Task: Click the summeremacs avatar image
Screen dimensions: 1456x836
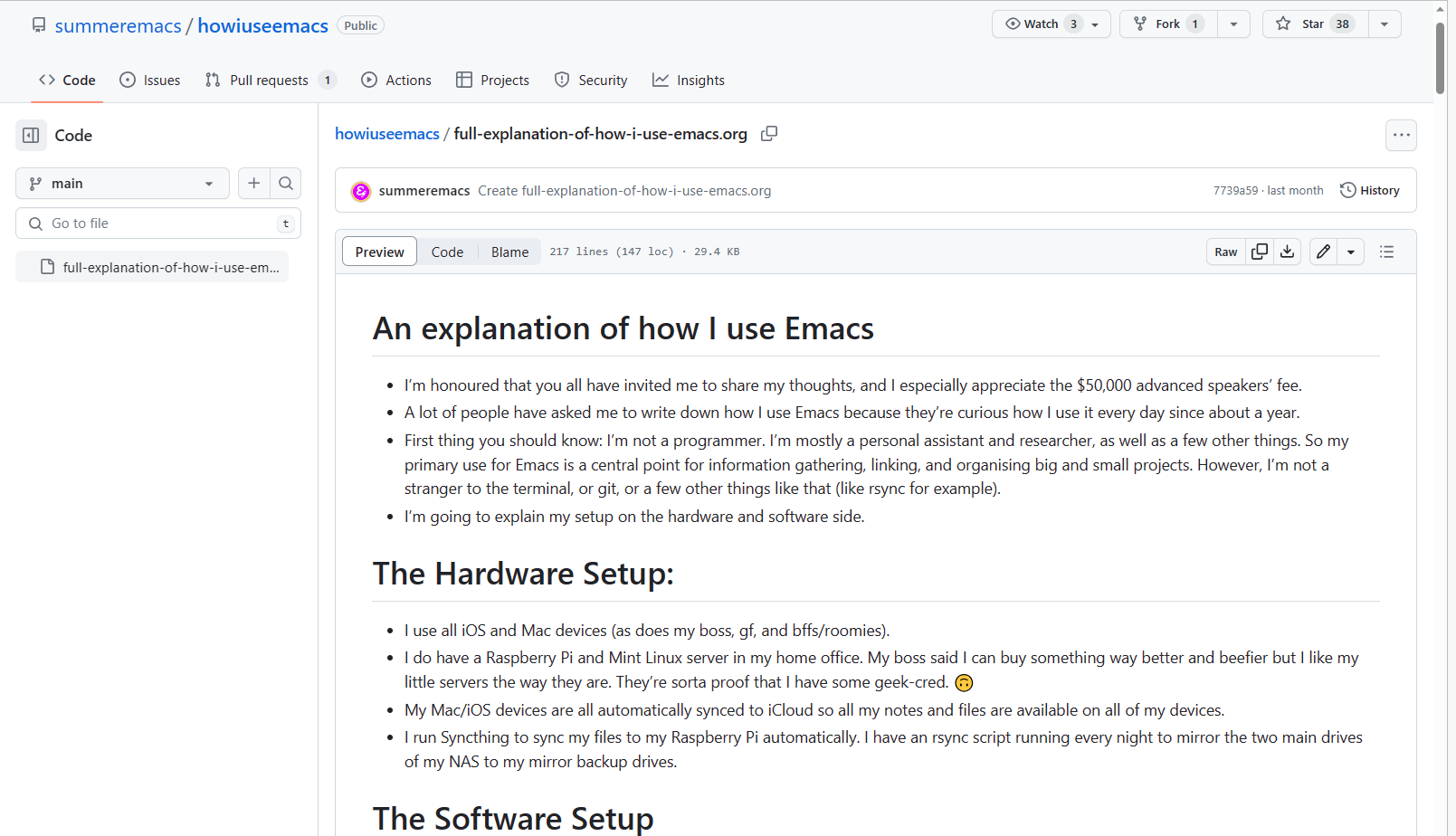Action: pyautogui.click(x=361, y=191)
